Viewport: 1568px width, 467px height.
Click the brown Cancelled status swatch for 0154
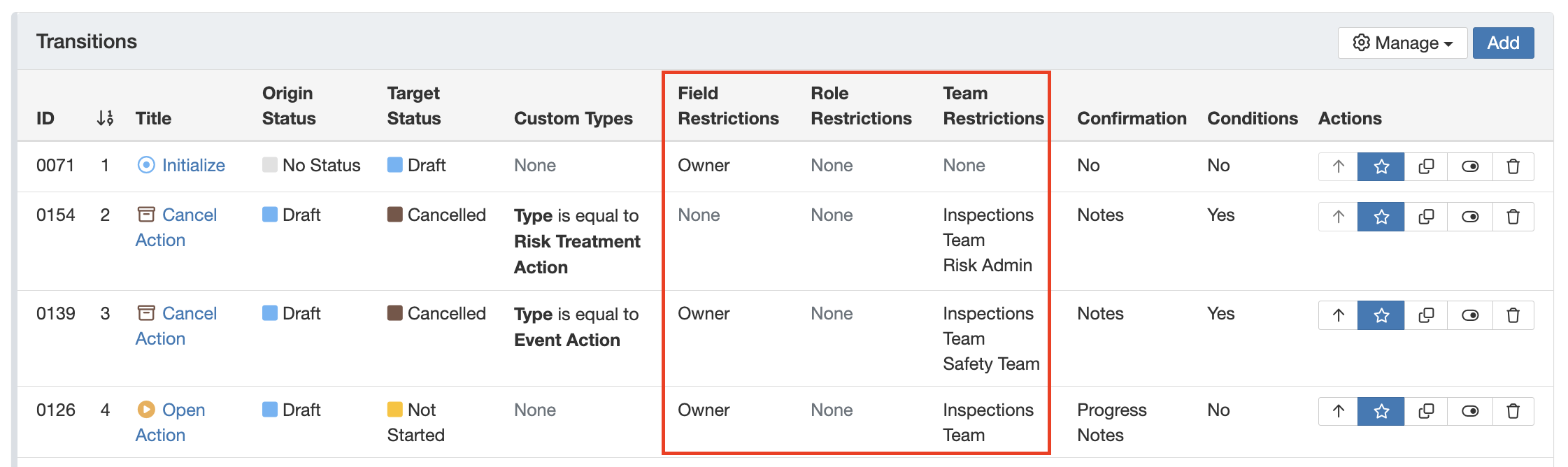(394, 215)
